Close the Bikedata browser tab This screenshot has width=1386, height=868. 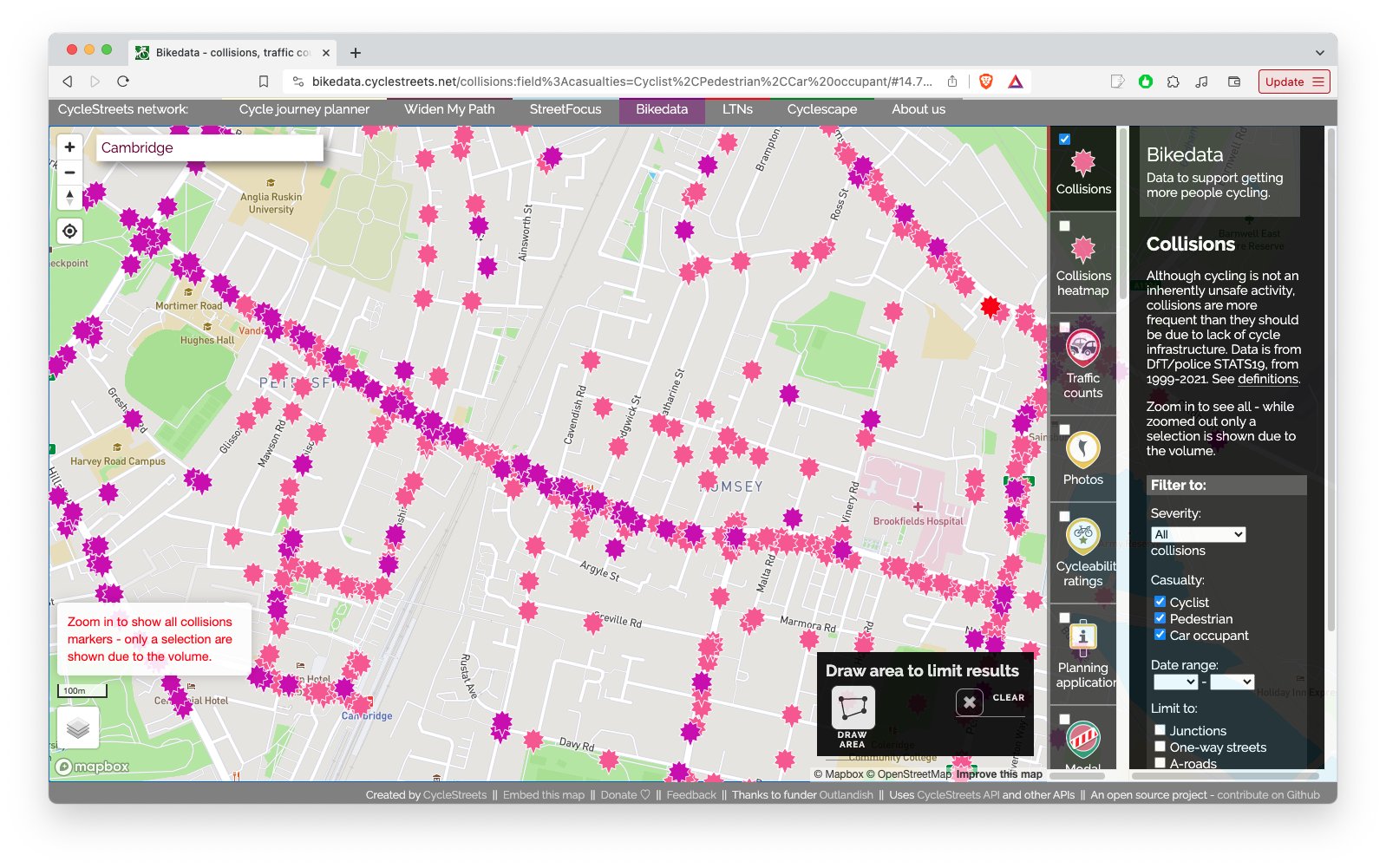click(326, 53)
